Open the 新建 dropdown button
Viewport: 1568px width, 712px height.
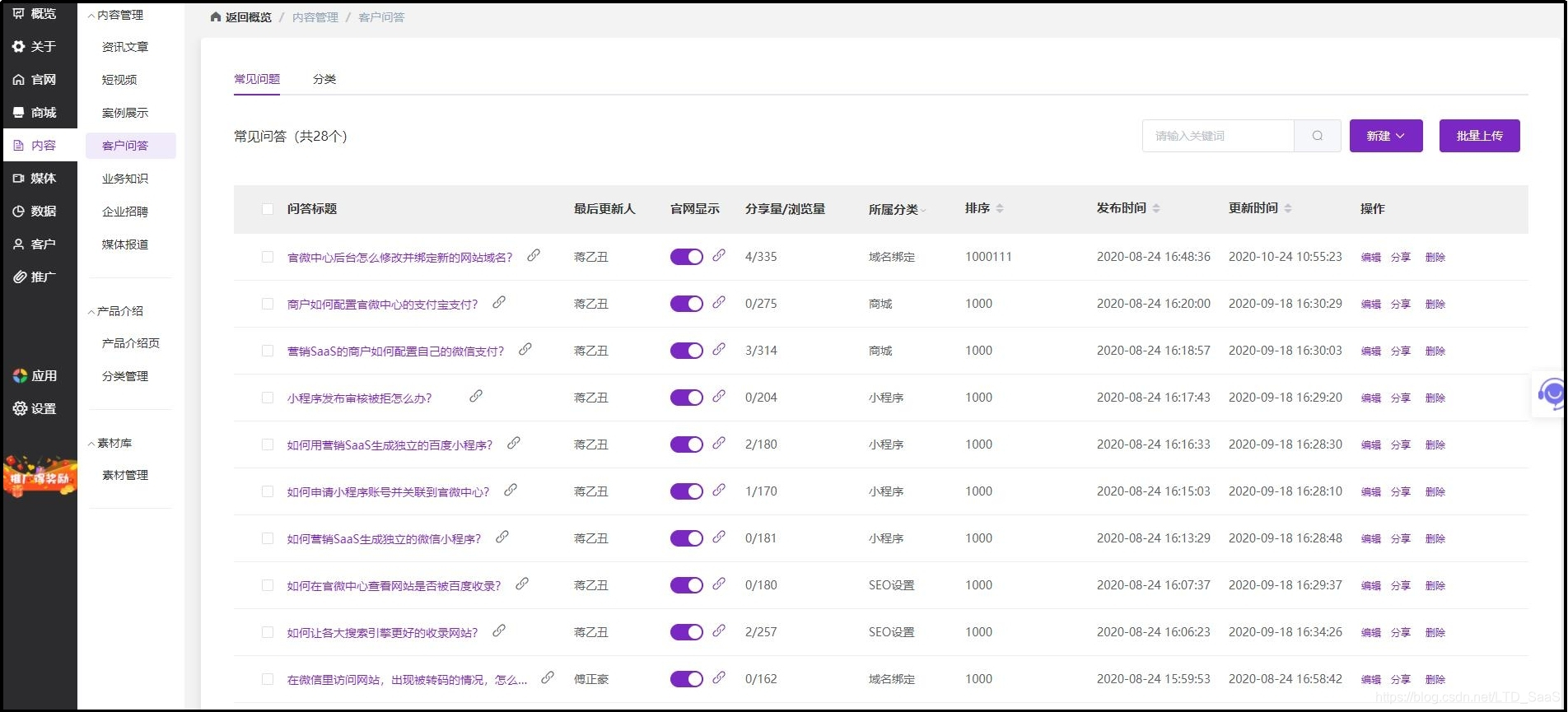tap(1386, 136)
